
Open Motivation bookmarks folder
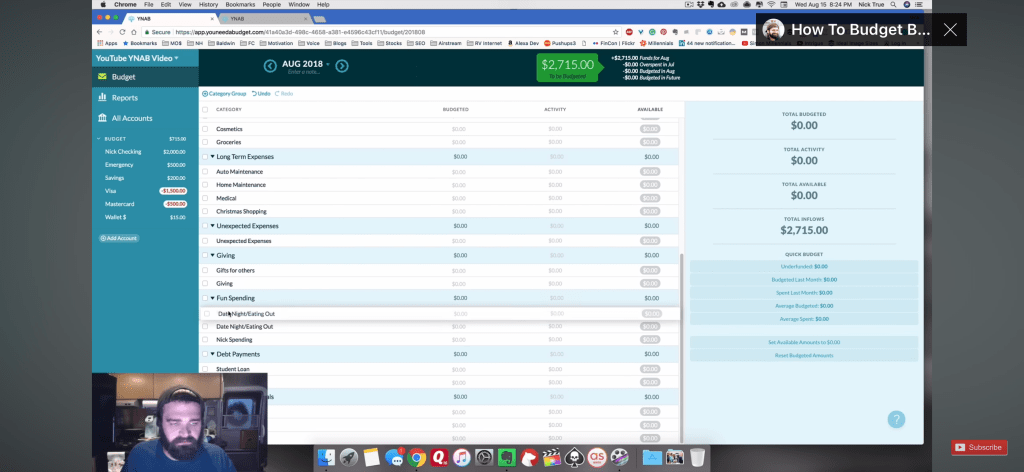coord(276,43)
